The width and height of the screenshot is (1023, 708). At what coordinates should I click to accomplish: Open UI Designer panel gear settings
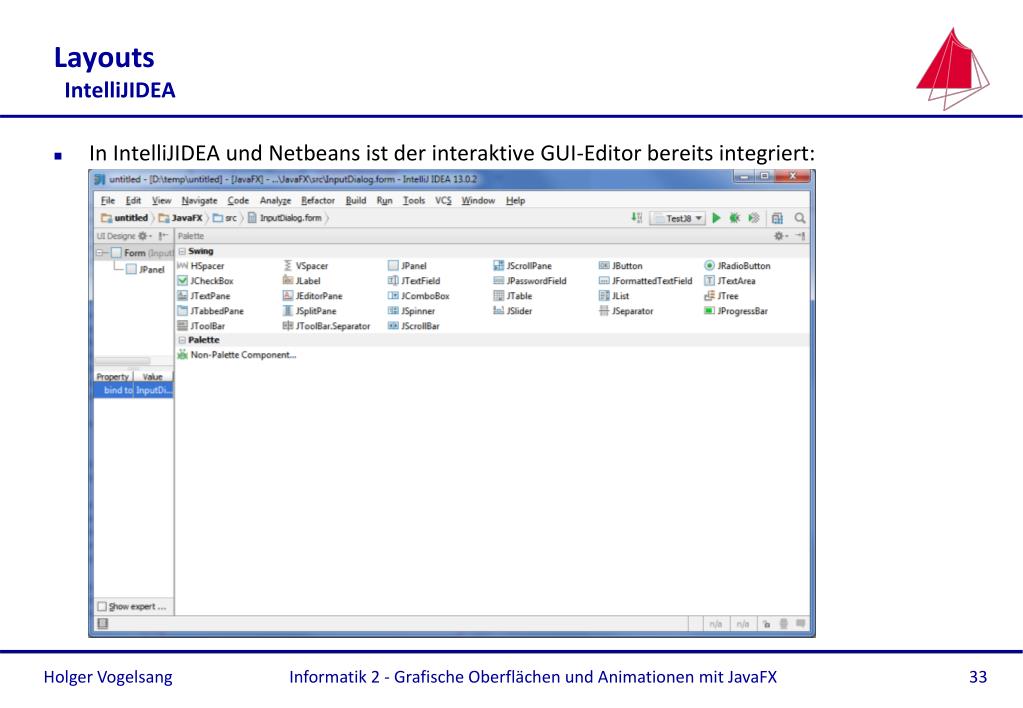click(144, 236)
